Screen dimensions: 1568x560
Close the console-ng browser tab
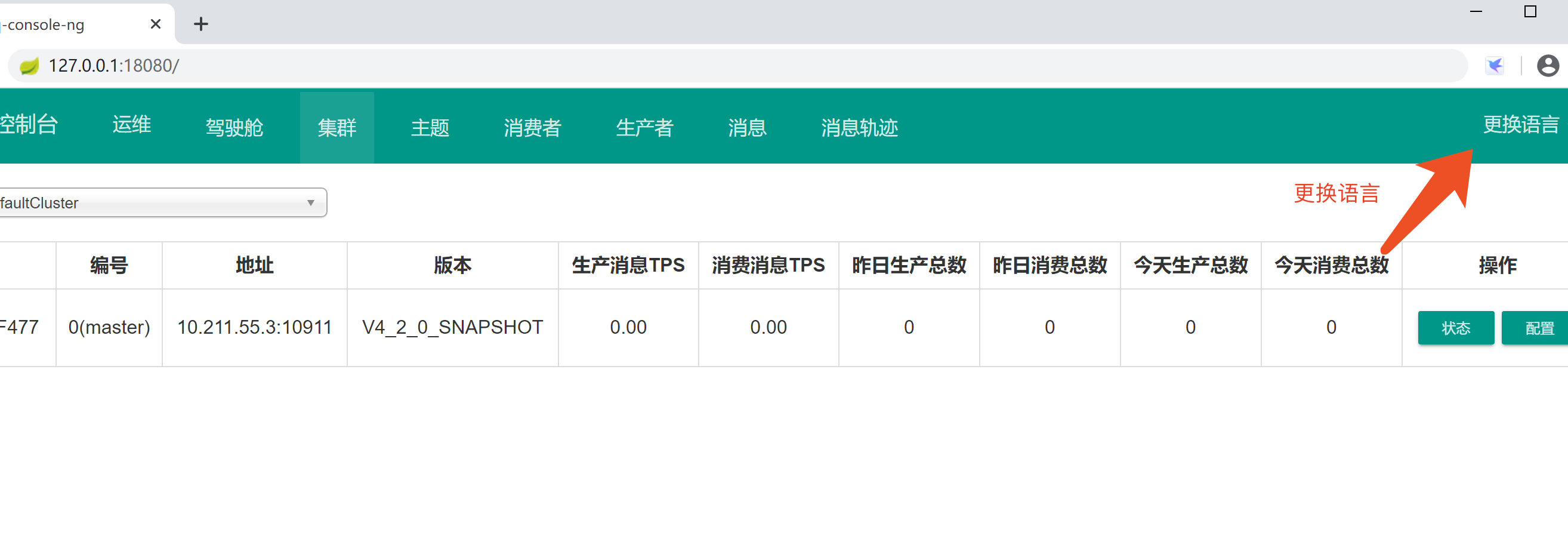point(156,24)
